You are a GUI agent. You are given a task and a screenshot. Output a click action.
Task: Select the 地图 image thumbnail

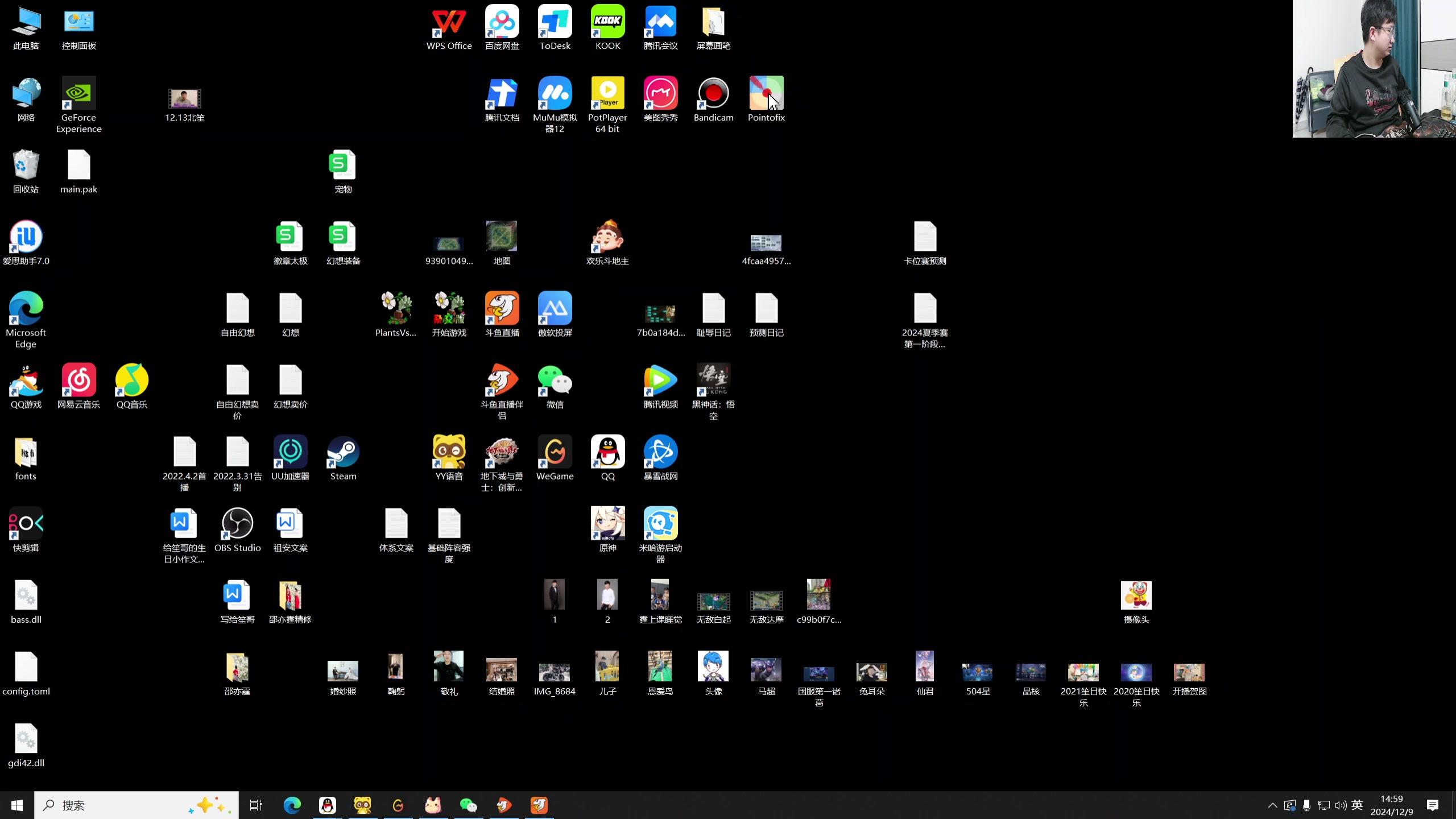[502, 243]
